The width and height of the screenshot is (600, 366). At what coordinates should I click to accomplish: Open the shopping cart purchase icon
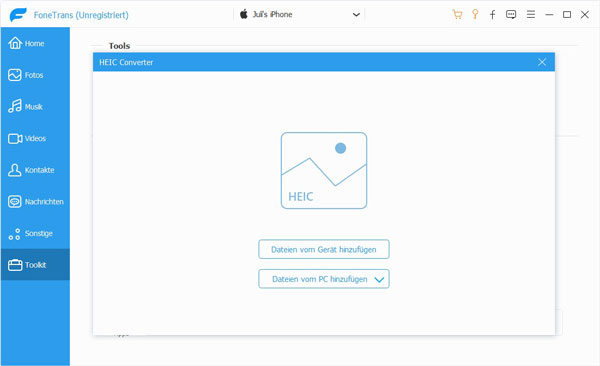pyautogui.click(x=457, y=15)
